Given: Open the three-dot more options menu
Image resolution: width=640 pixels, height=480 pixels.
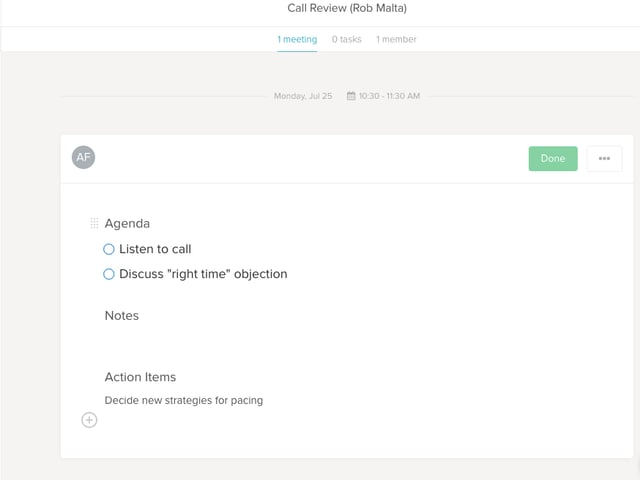Looking at the screenshot, I should [x=604, y=159].
